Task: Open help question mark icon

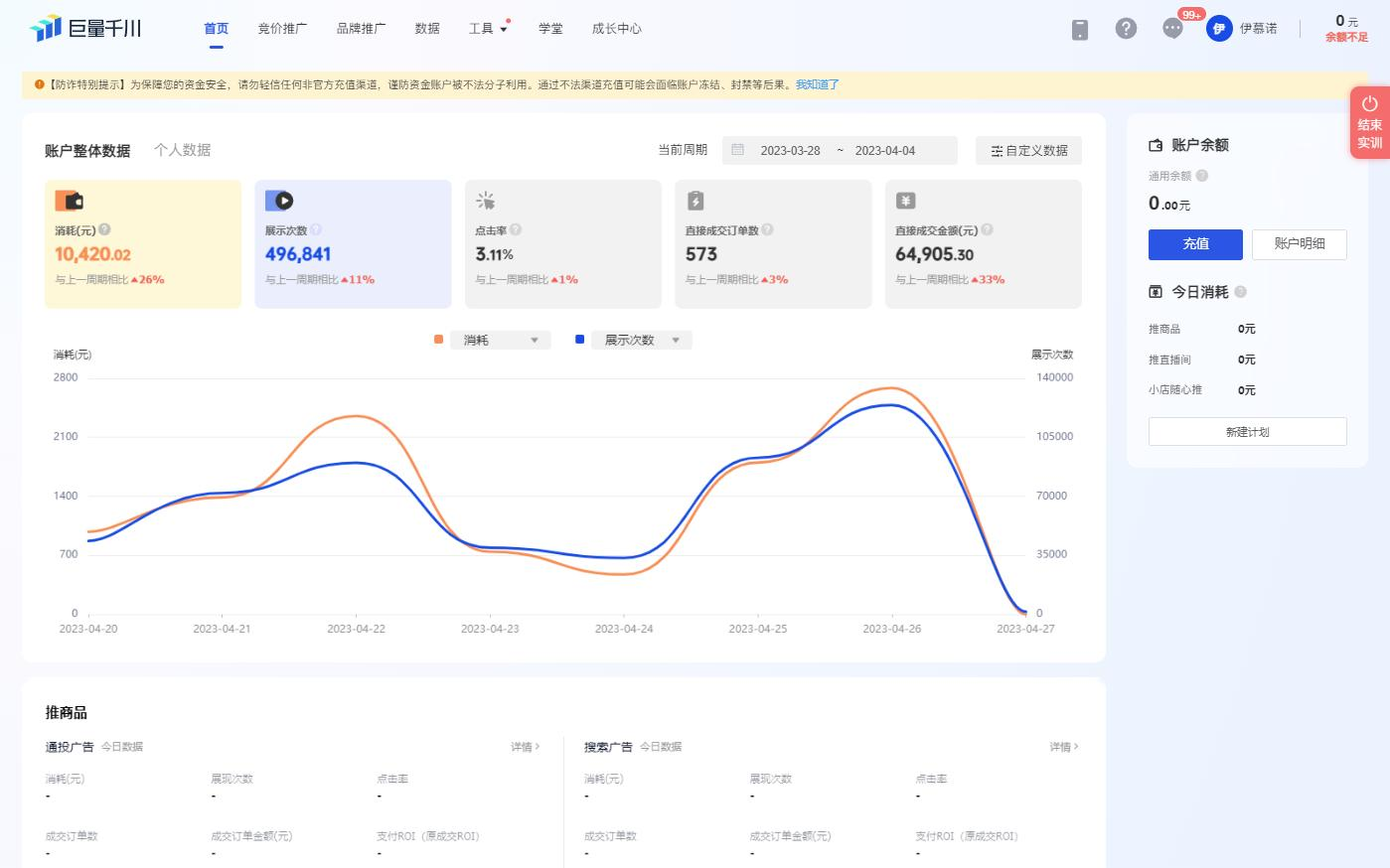Action: pyautogui.click(x=1126, y=29)
